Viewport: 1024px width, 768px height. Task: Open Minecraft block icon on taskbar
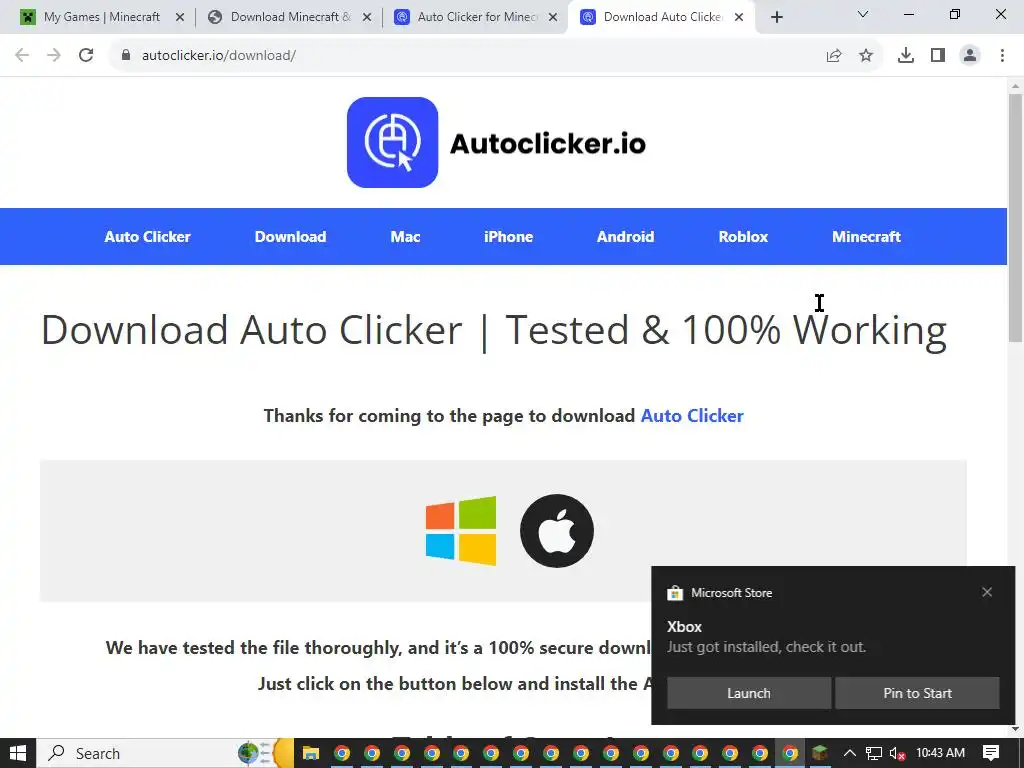click(x=820, y=754)
